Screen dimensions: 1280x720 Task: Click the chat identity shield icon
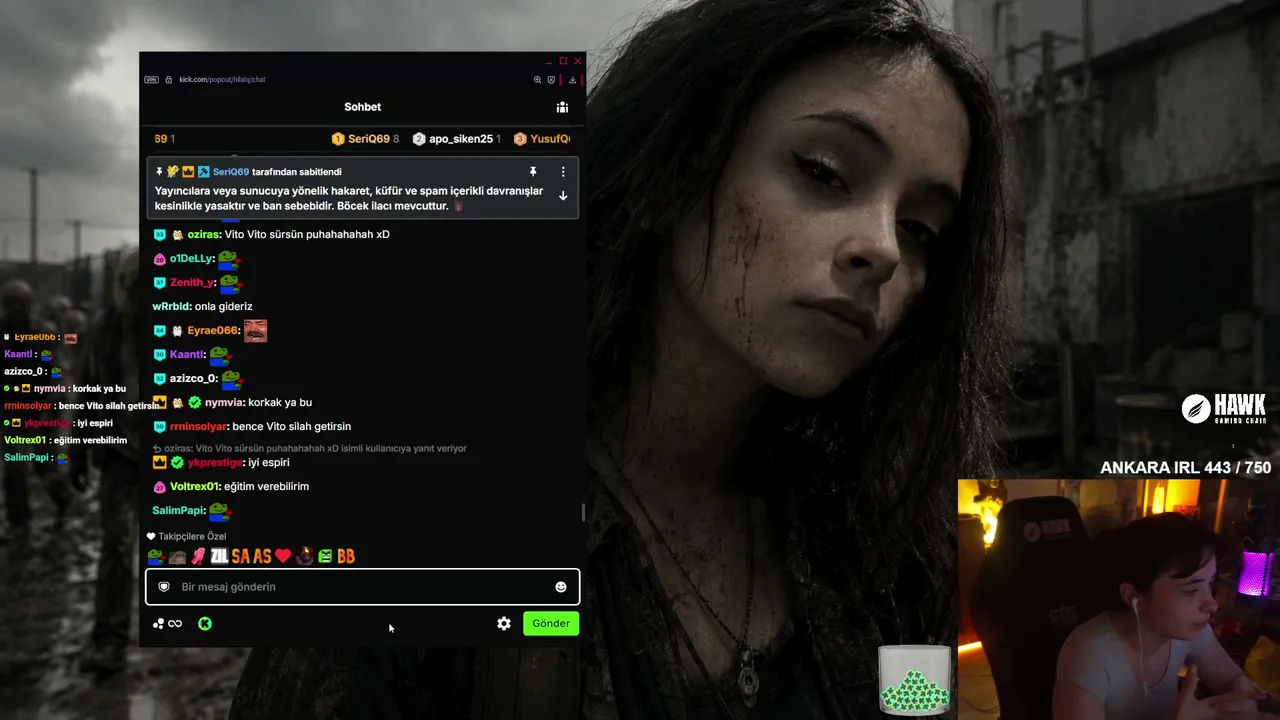click(164, 587)
